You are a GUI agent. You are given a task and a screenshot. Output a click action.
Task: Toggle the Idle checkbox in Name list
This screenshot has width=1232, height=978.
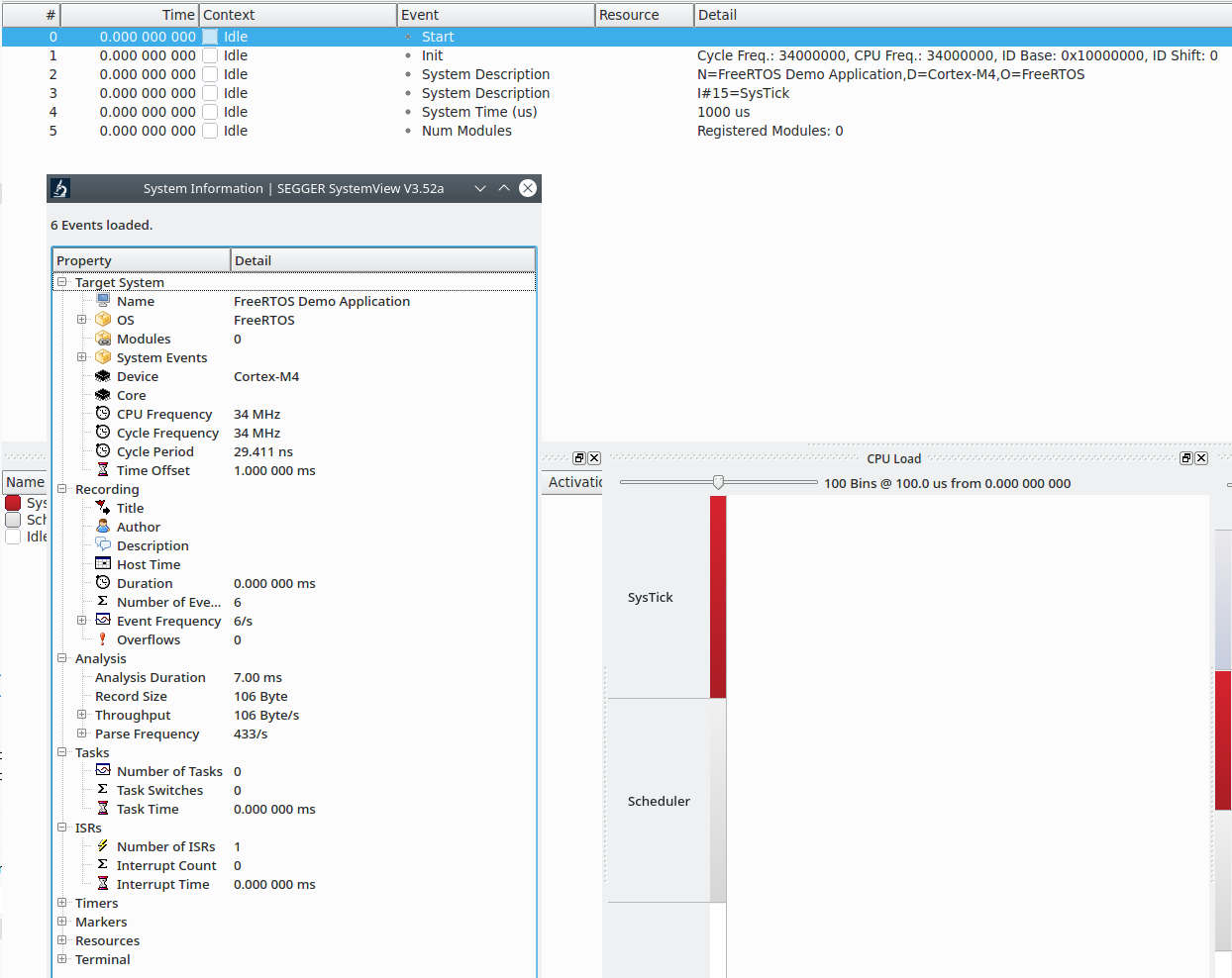13,537
